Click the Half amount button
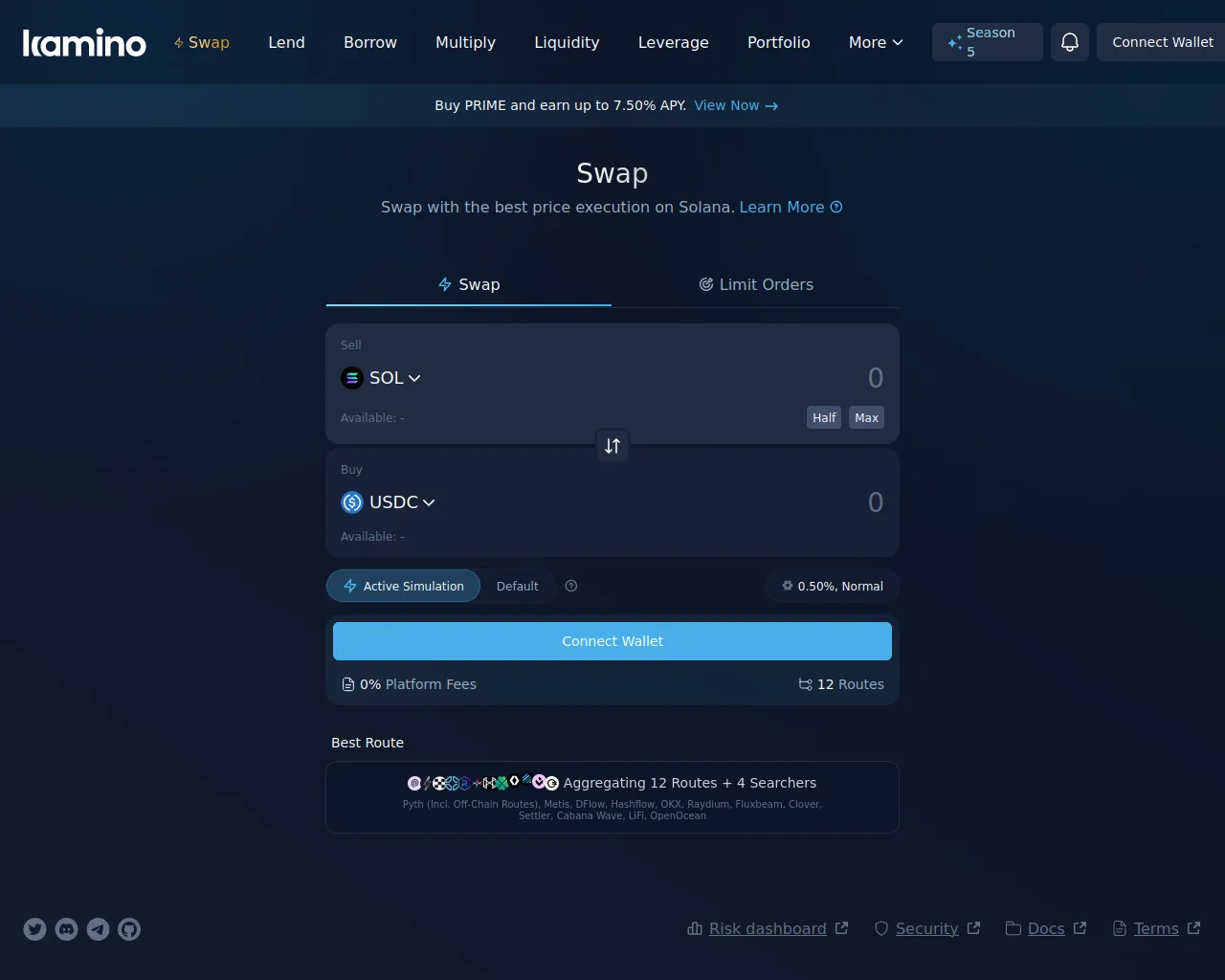 [824, 417]
